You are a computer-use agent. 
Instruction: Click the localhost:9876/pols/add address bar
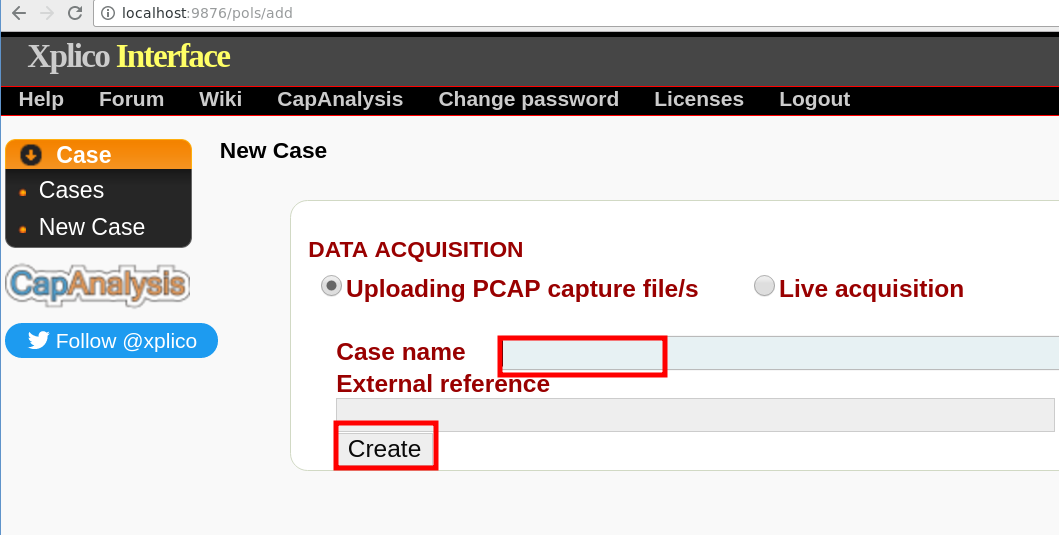[x=576, y=13]
